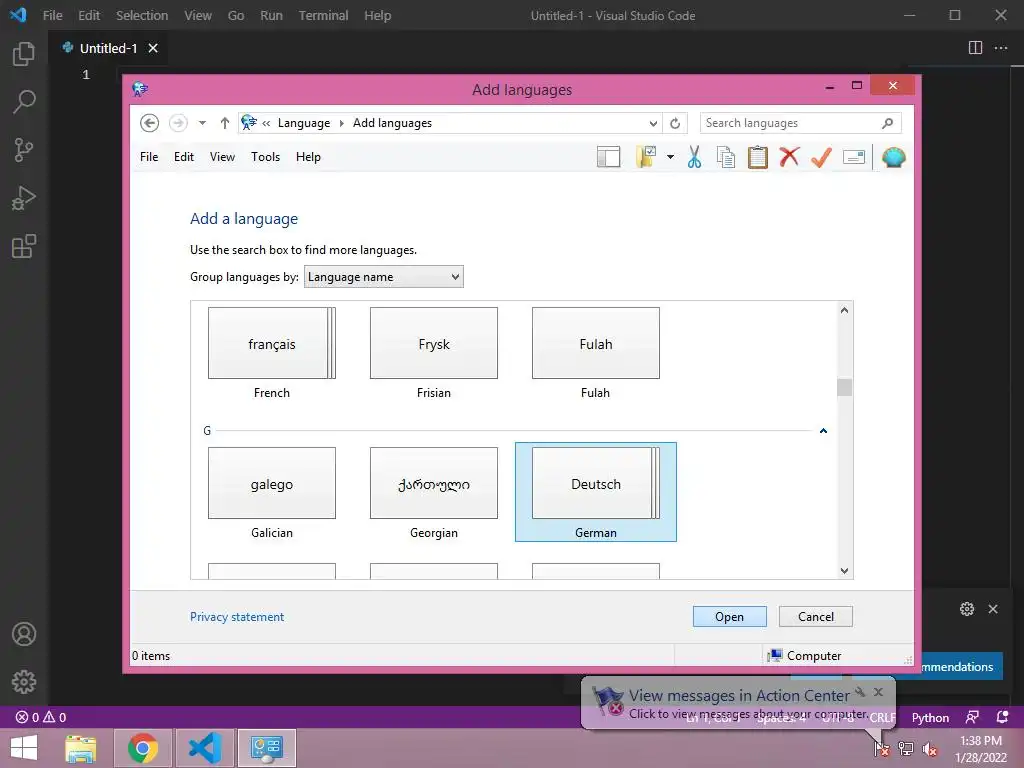
Task: Click the Properties toolbar icon
Action: (854, 157)
